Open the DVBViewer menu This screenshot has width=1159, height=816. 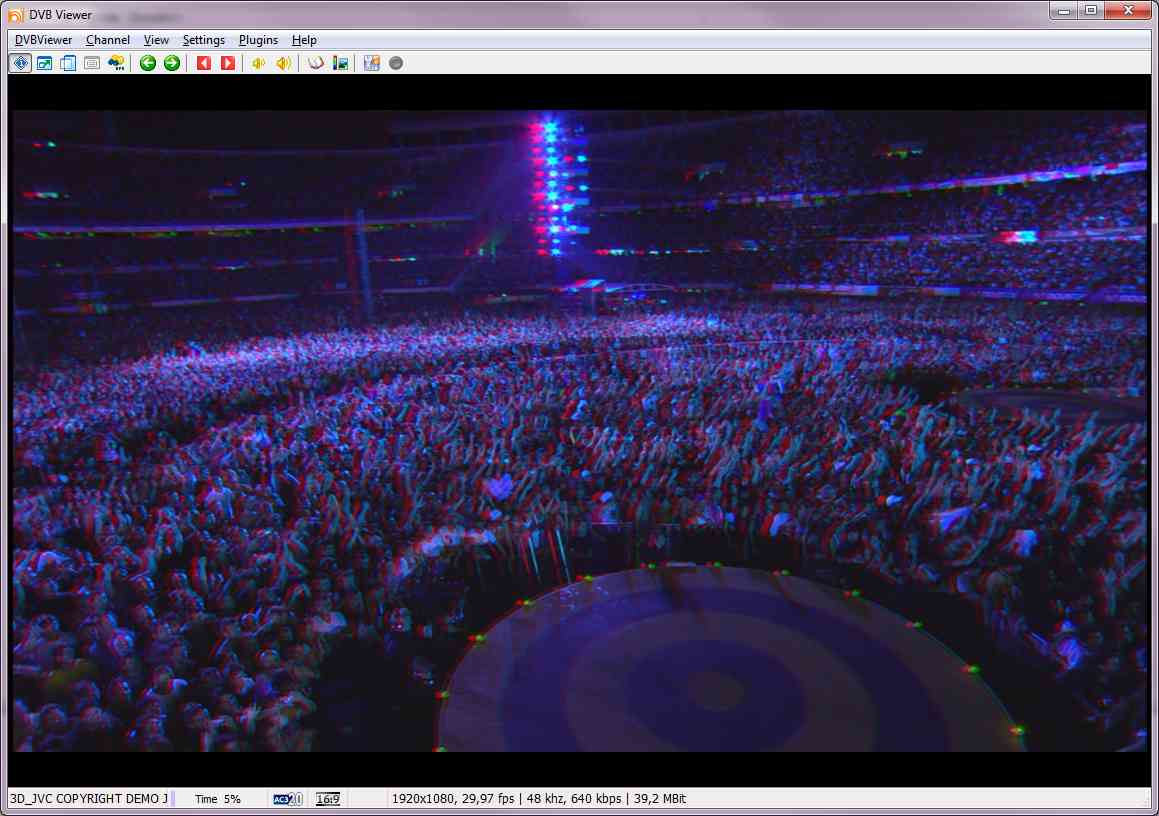tap(44, 40)
